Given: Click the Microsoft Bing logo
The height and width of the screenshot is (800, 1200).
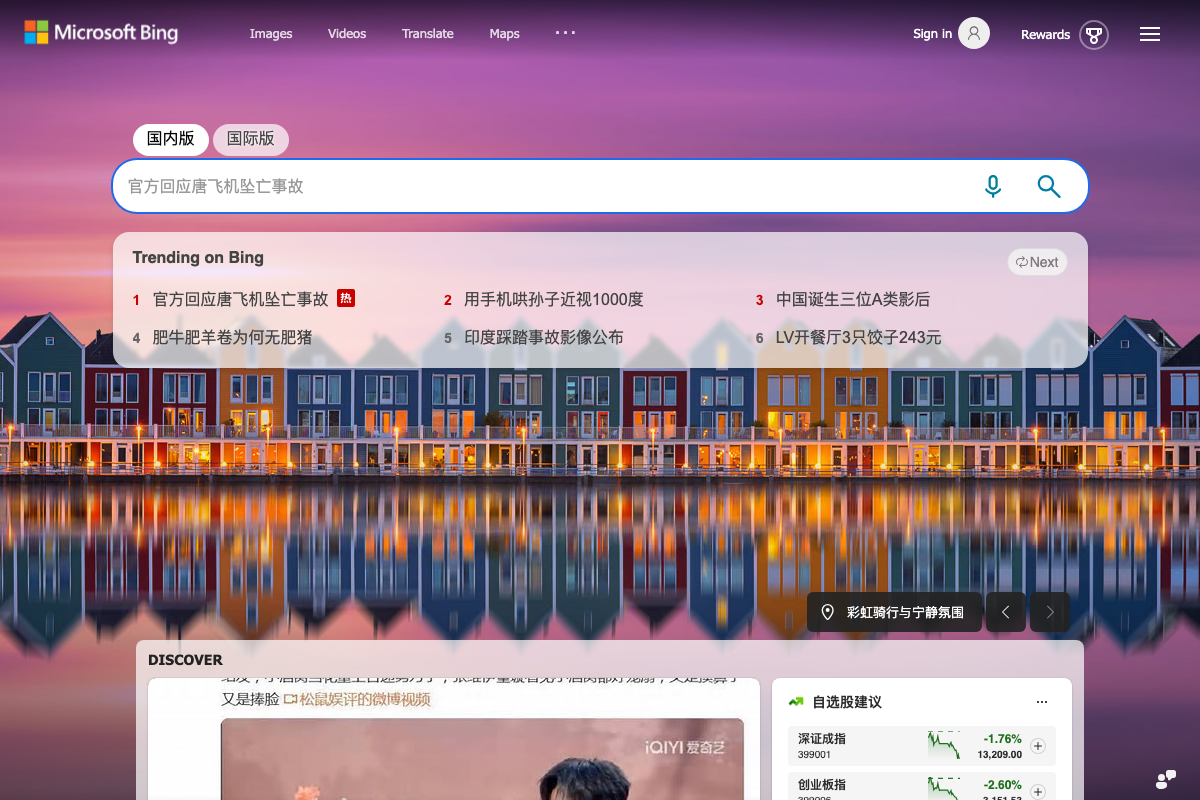Looking at the screenshot, I should (101, 33).
